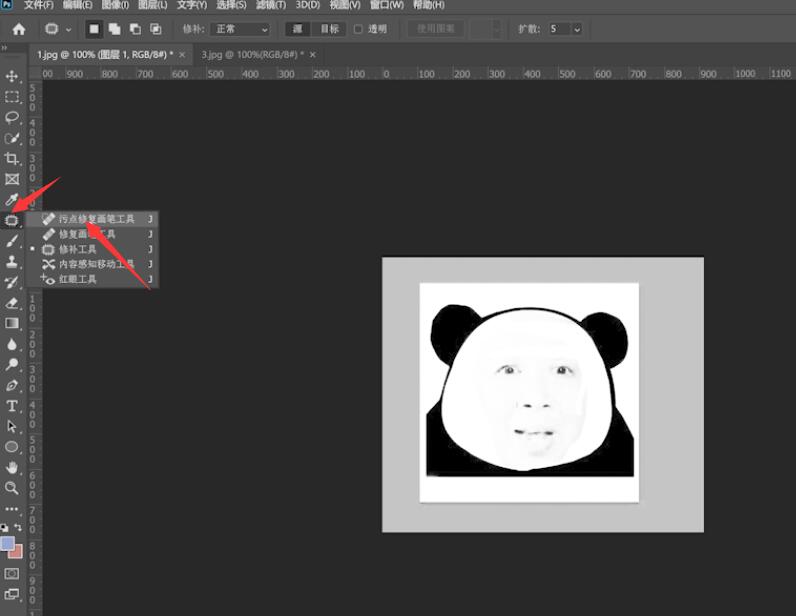Select the Eyedropper tool
The width and height of the screenshot is (796, 616).
tap(12, 200)
